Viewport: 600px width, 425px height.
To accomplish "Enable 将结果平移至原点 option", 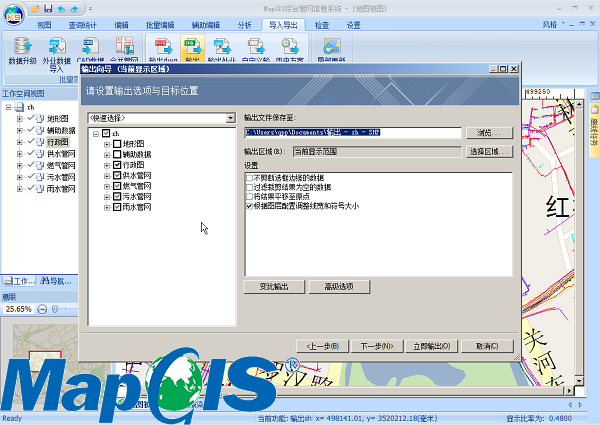I will click(x=249, y=197).
